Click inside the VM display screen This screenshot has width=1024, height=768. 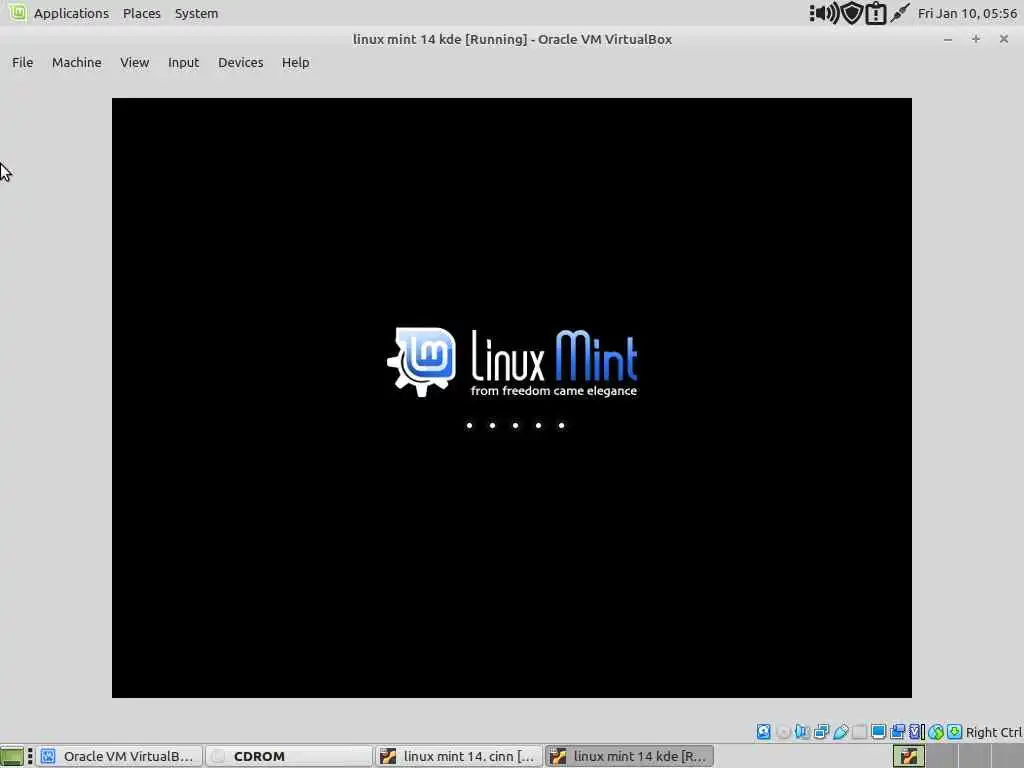coord(512,398)
